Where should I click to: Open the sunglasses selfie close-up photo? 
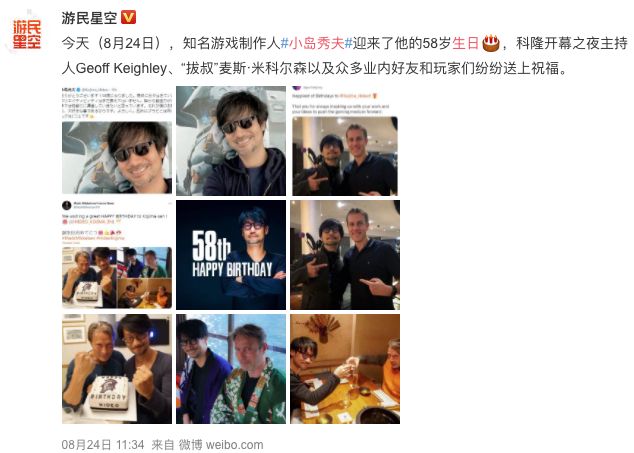[231, 141]
